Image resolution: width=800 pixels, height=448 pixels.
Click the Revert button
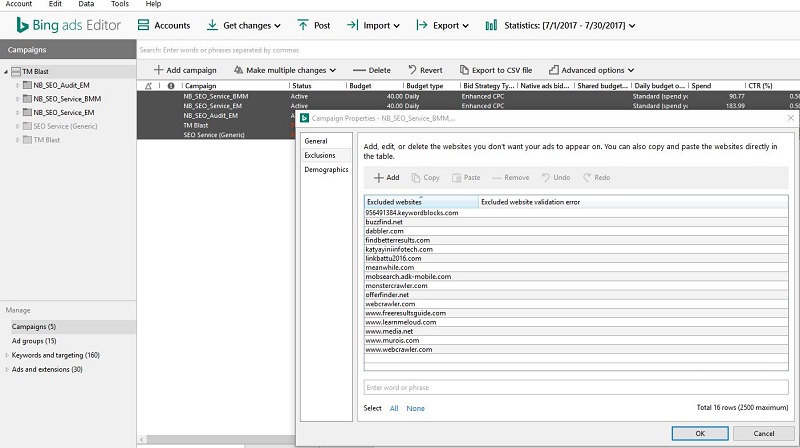[425, 70]
